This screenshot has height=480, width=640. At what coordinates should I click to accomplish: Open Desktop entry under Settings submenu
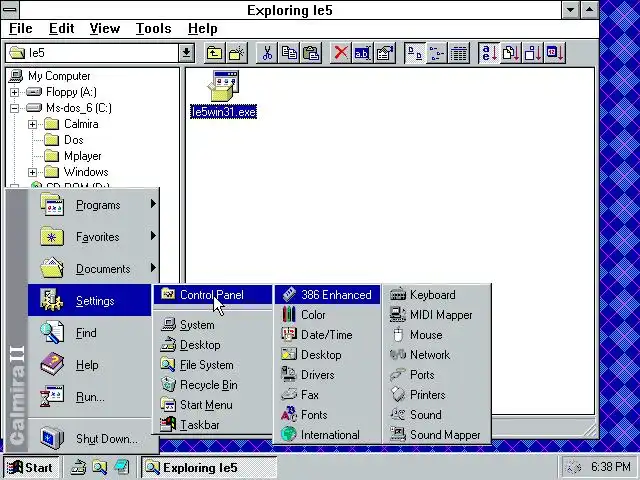[213, 345]
